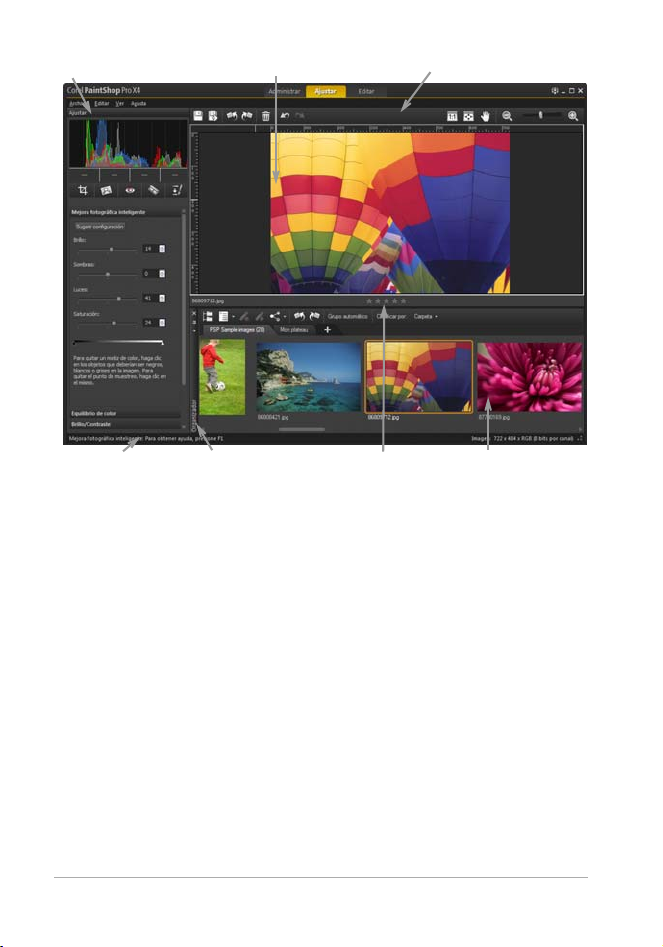This screenshot has height=947, width=663.
Task: Select the coastal seaside thumbnail
Action: point(309,377)
